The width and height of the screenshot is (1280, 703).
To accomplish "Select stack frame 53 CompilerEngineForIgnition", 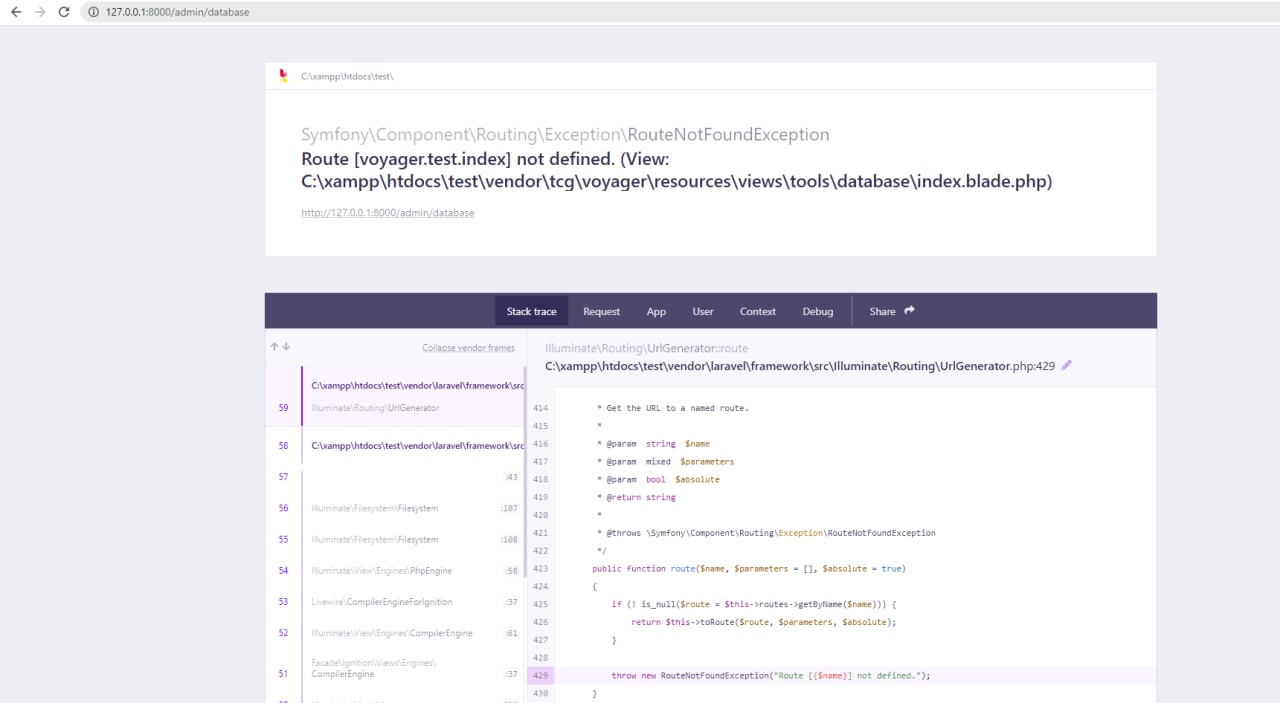I will (x=395, y=601).
